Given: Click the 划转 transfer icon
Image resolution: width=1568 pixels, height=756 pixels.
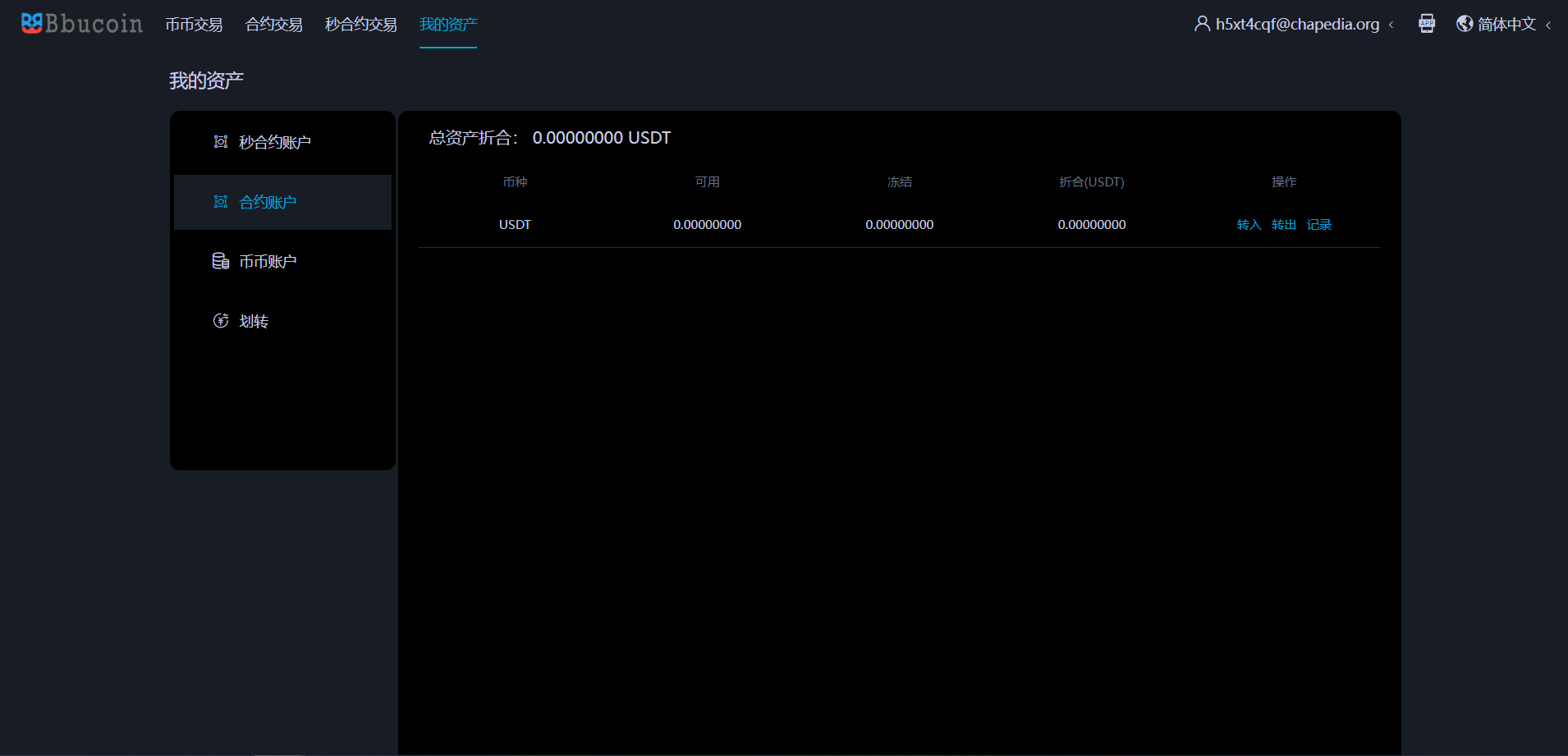Looking at the screenshot, I should pyautogui.click(x=221, y=321).
